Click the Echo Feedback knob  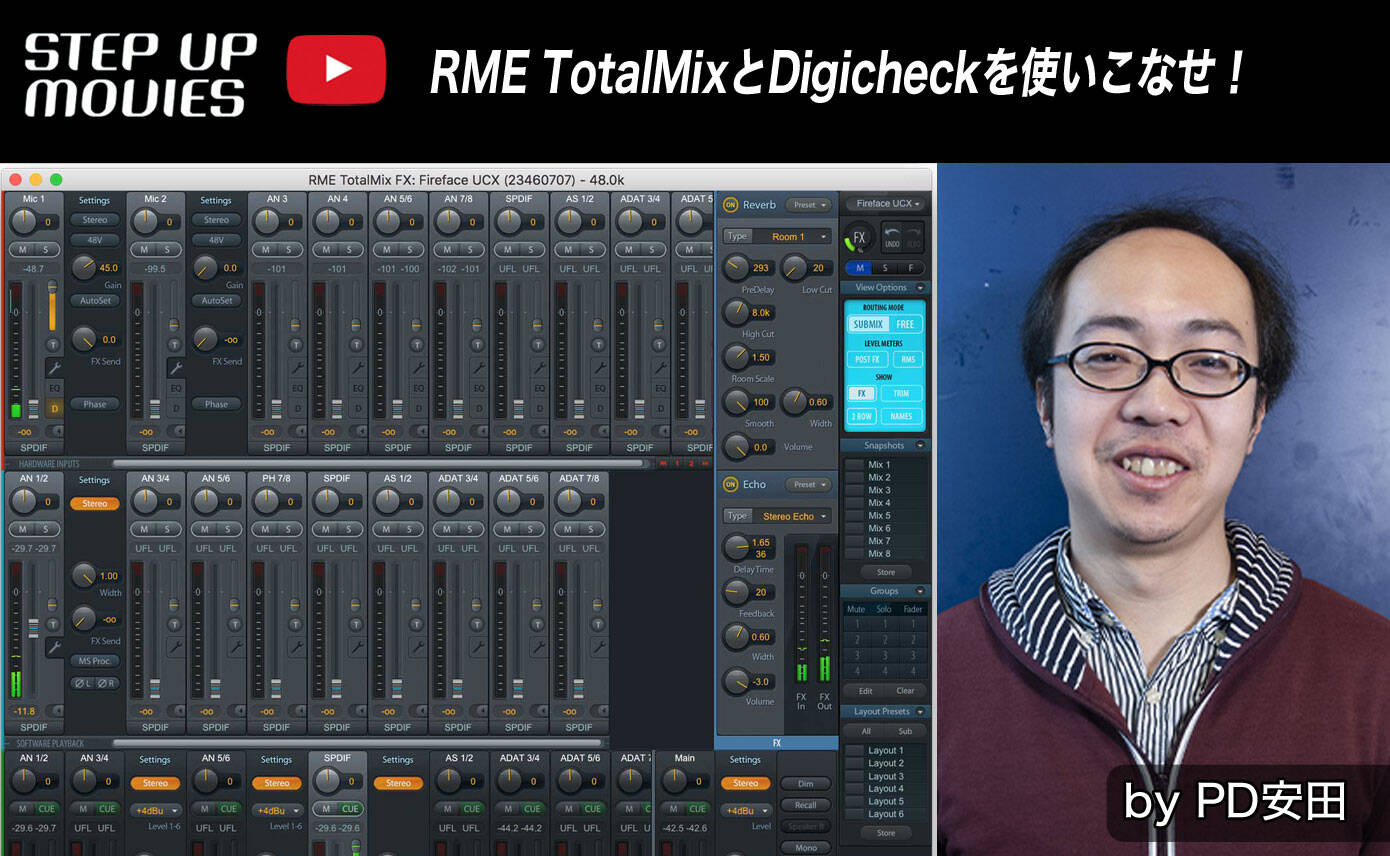point(736,591)
